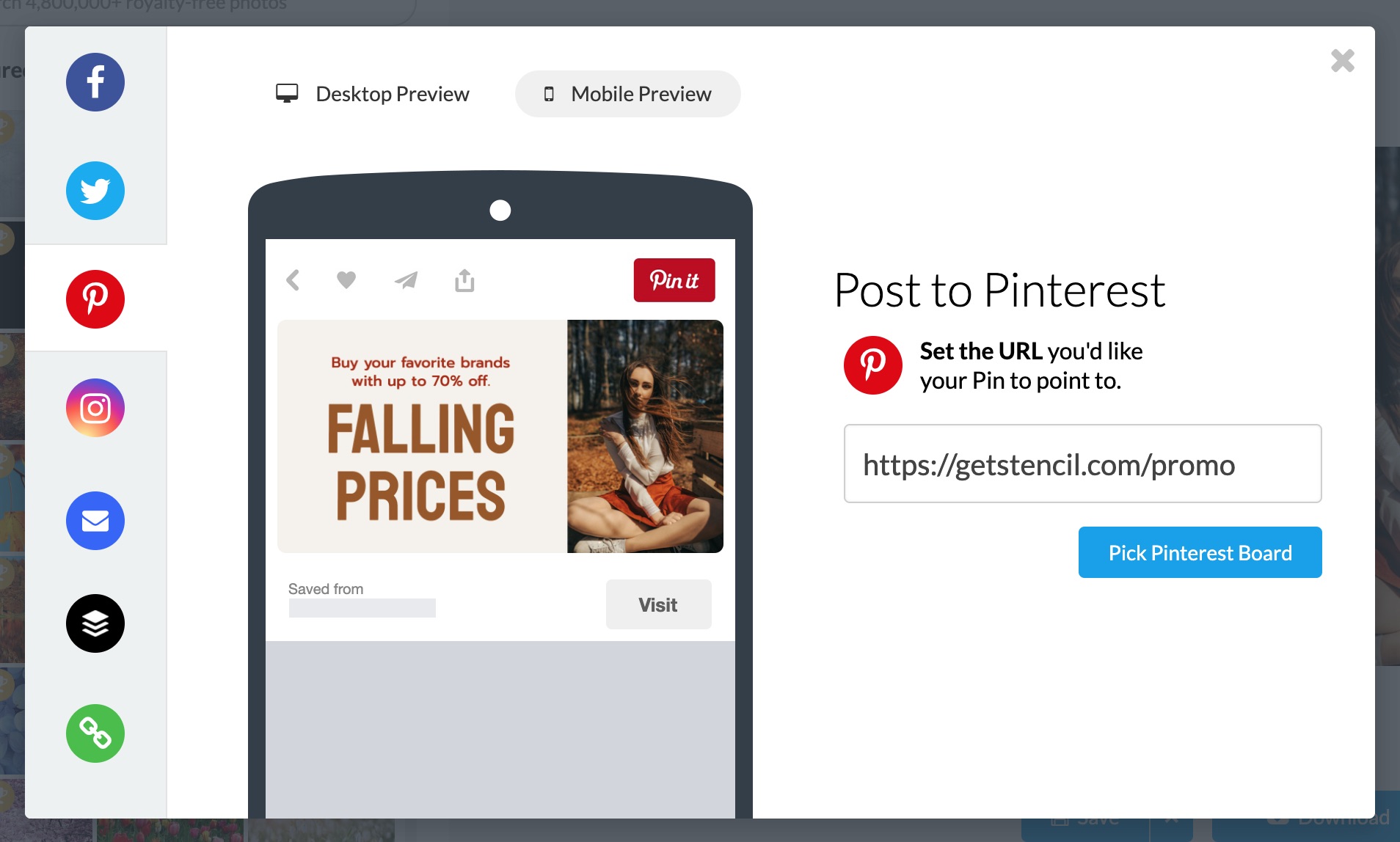Click the Pinterest logo next to the instructions
This screenshot has height=842, width=1400.
click(872, 365)
